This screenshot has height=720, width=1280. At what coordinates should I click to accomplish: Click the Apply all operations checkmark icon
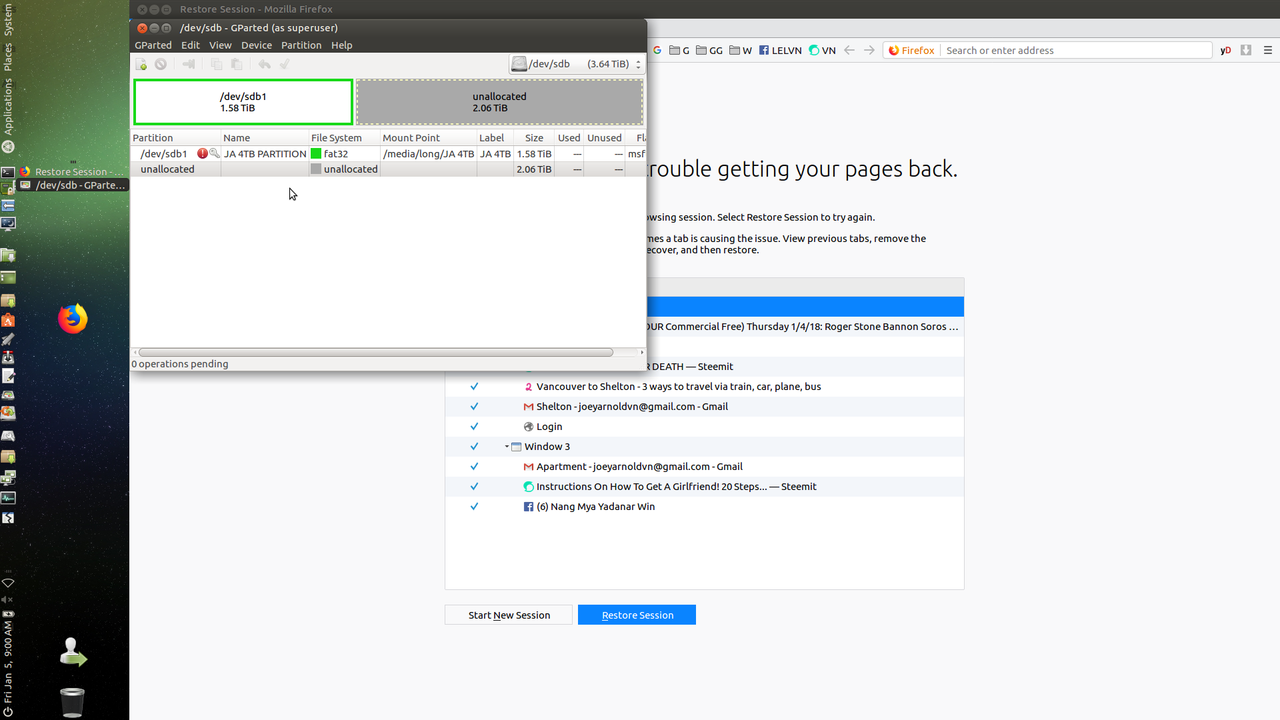[284, 64]
